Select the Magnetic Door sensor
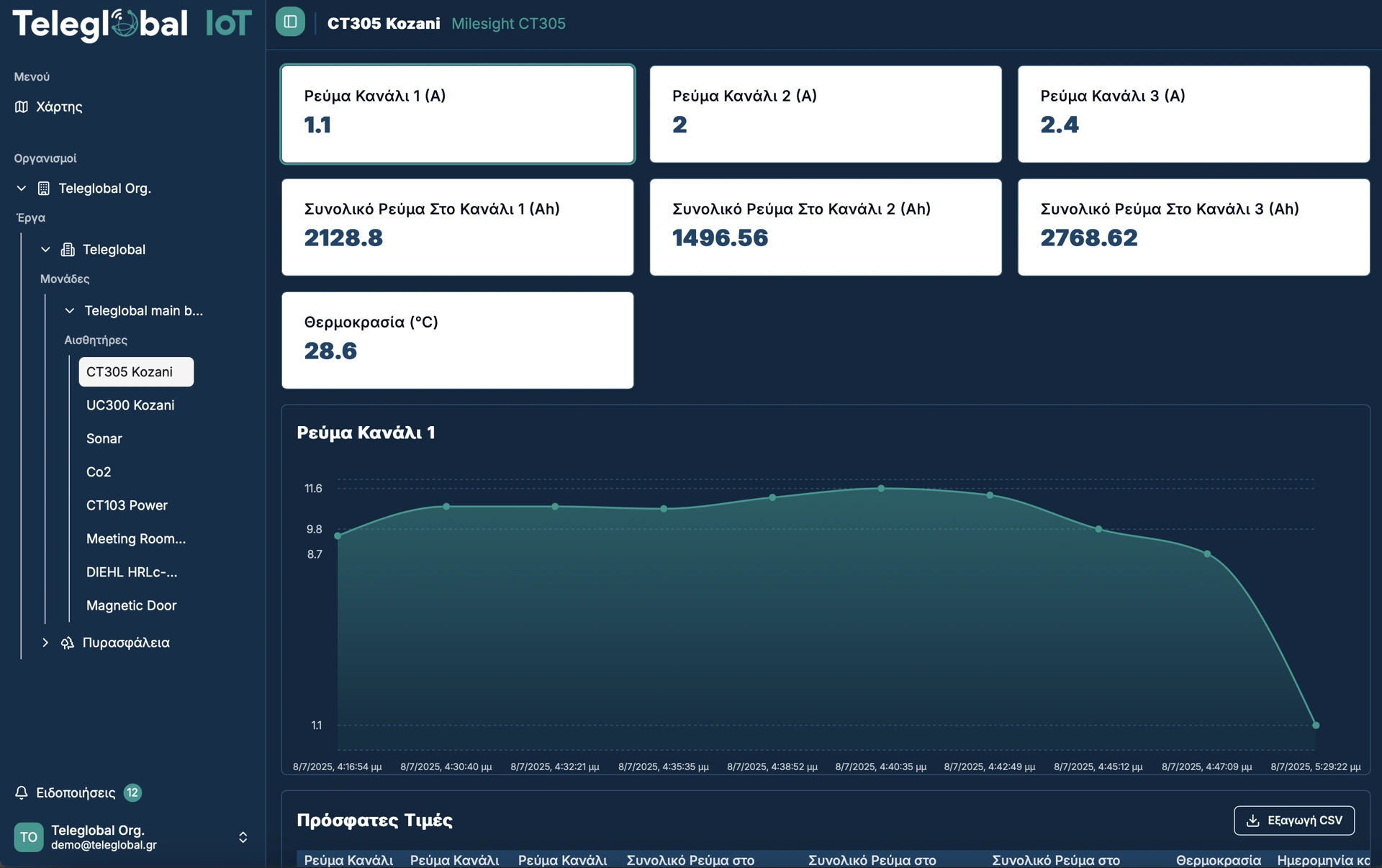 click(x=131, y=605)
